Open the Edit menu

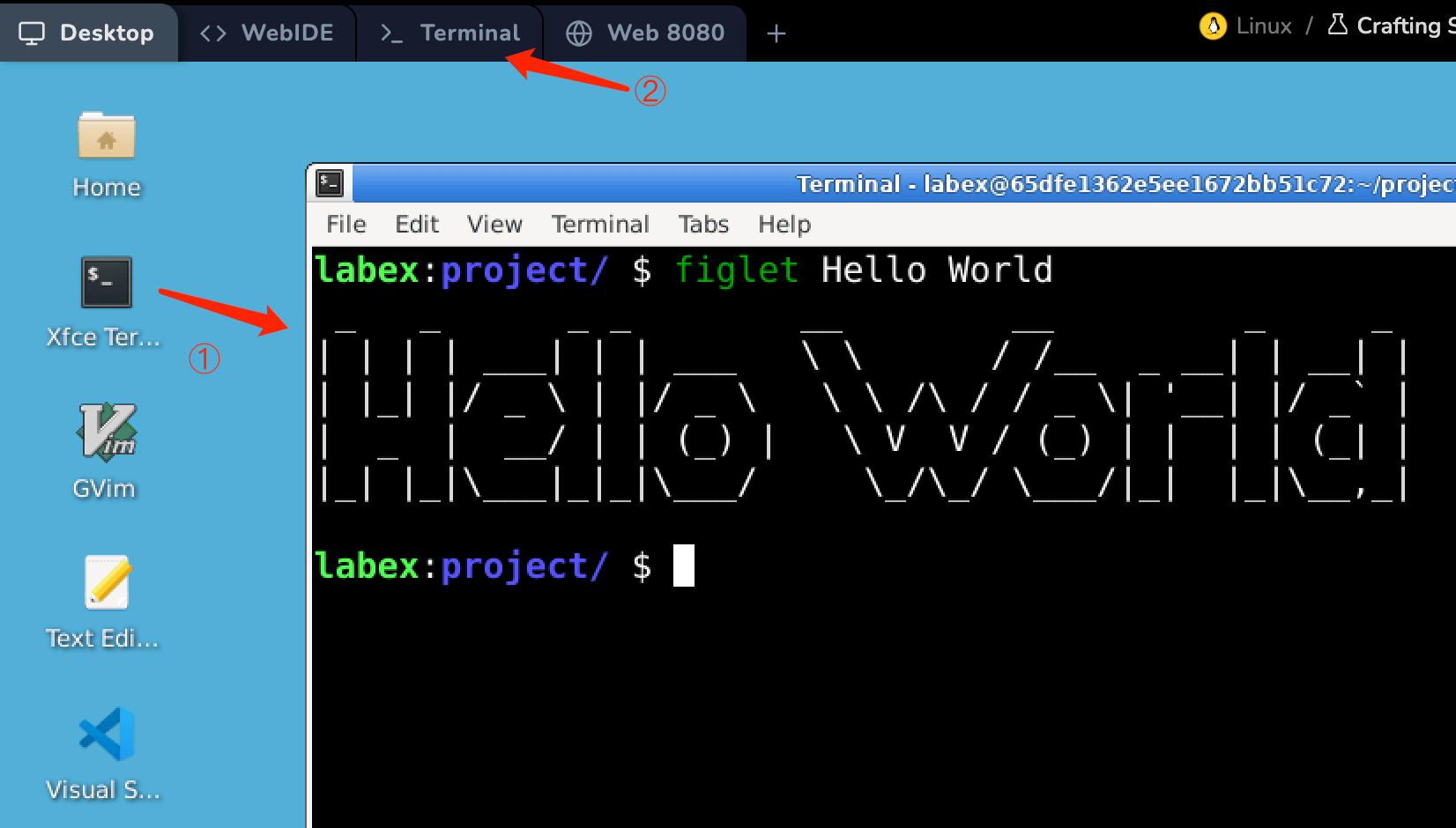coord(417,224)
